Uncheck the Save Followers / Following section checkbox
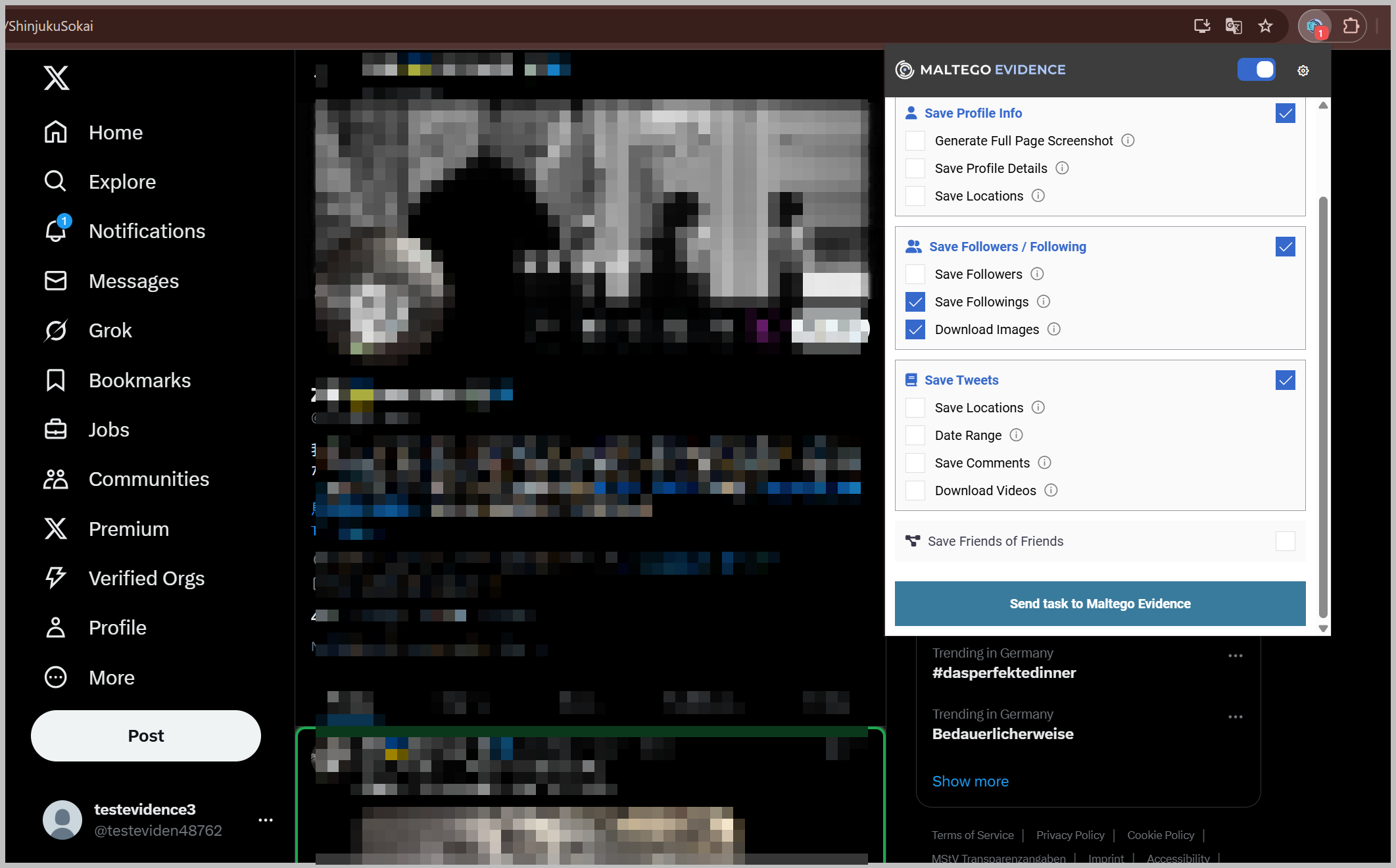 pyautogui.click(x=1286, y=247)
